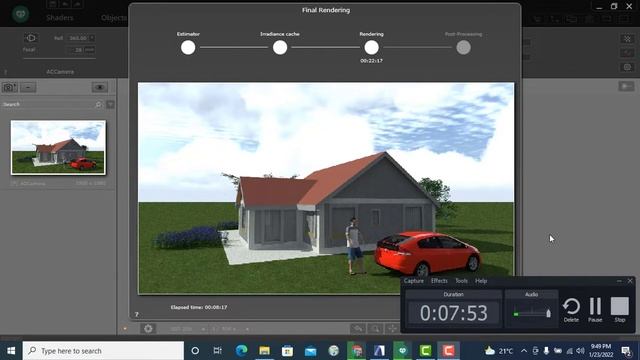Open the render settings gear icon
The image size is (640, 360).
pos(148,329)
